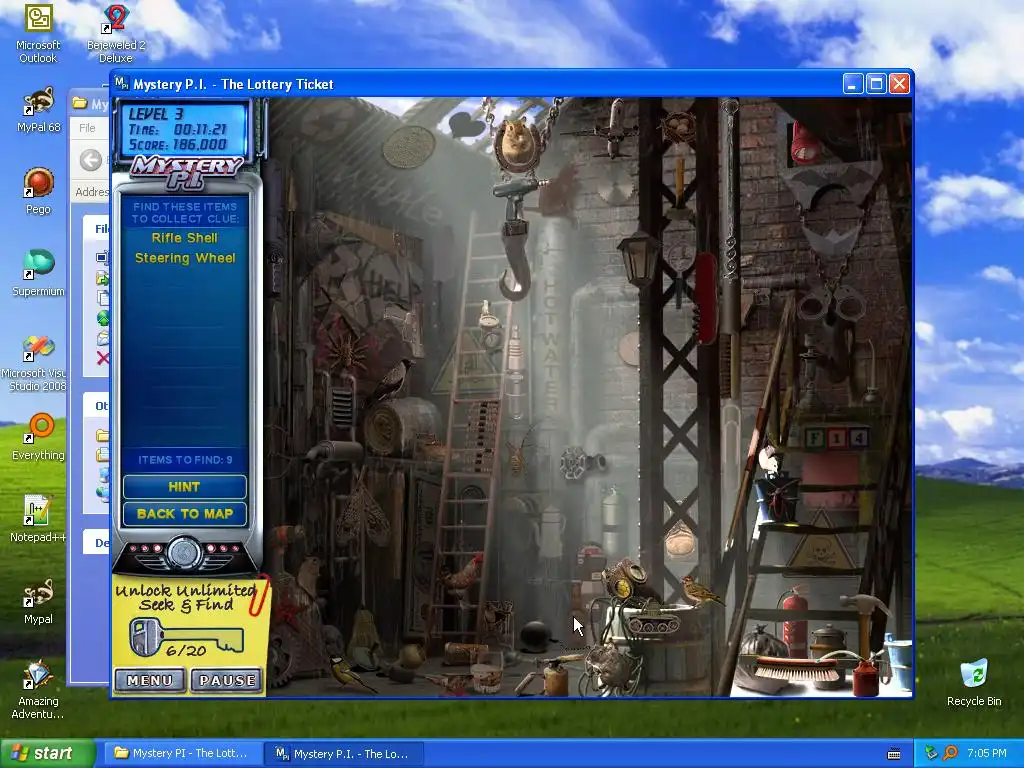Click the red lamp on the wall
The image size is (1024, 768).
coord(806,144)
